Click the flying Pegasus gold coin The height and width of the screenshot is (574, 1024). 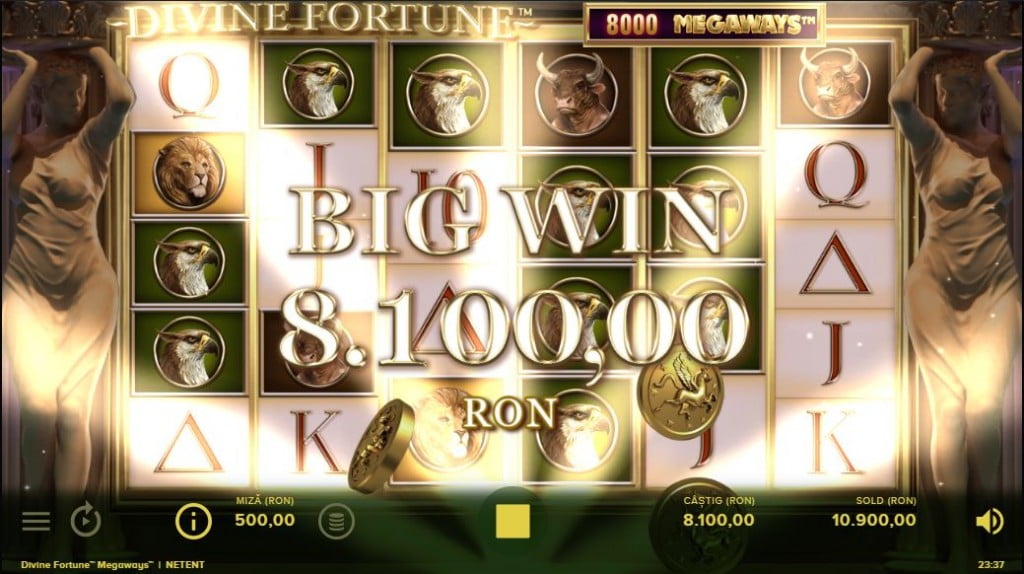point(680,394)
